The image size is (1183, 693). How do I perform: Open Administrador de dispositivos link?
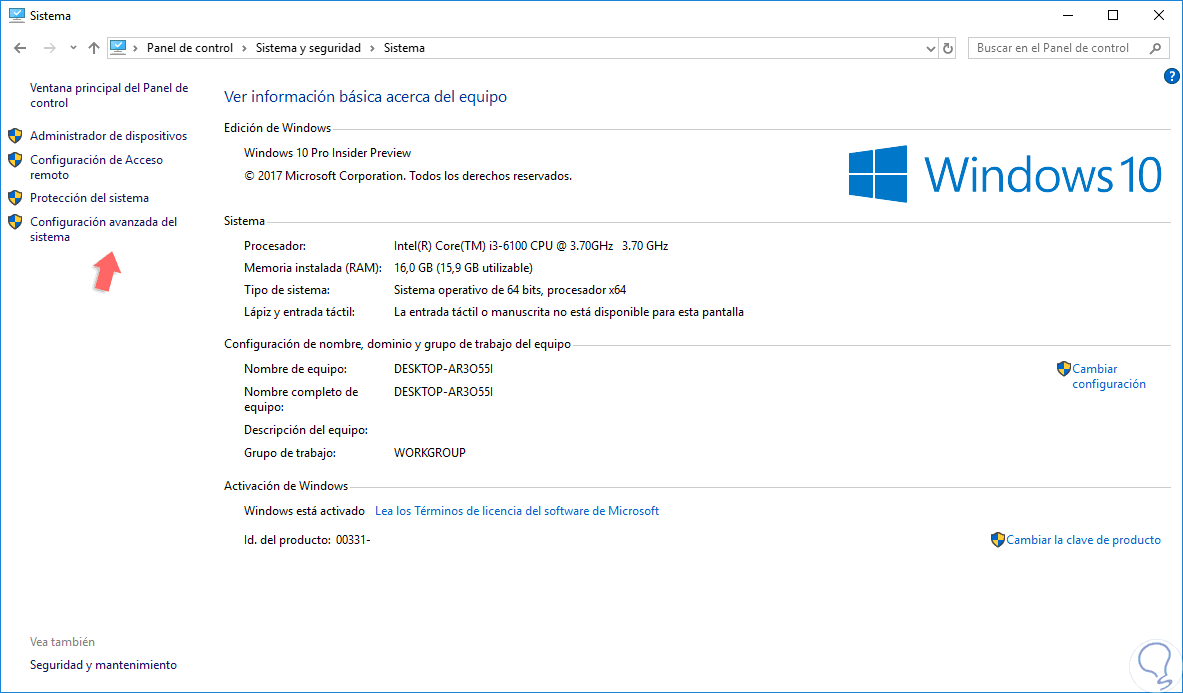109,136
